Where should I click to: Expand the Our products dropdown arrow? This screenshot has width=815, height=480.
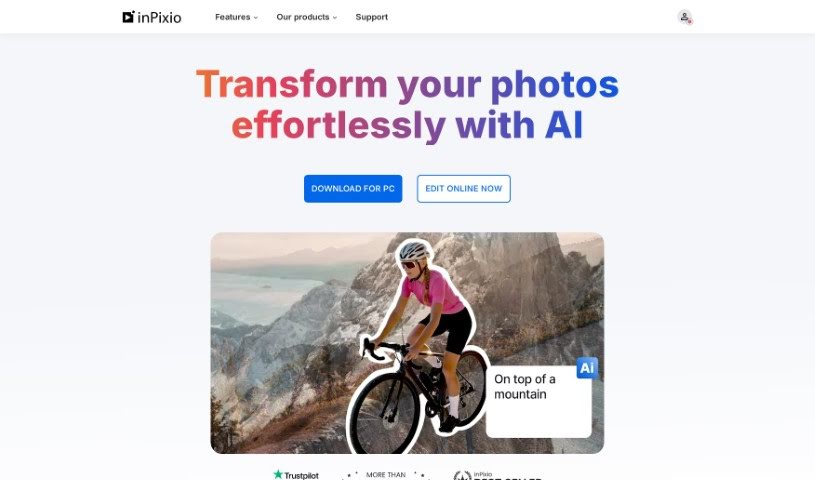pos(335,18)
